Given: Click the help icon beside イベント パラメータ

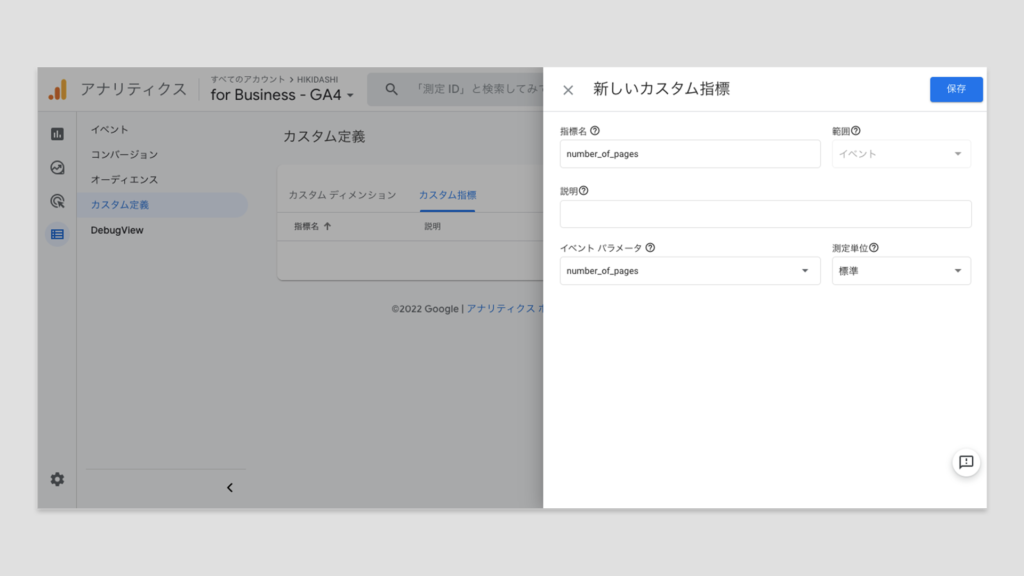Looking at the screenshot, I should [x=650, y=248].
